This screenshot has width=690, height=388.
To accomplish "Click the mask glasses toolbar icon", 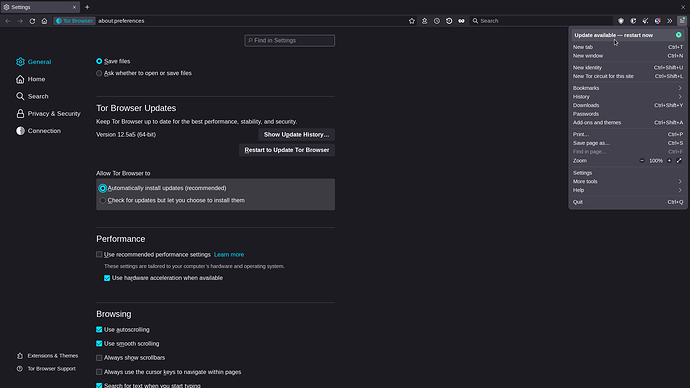I will coord(461,21).
